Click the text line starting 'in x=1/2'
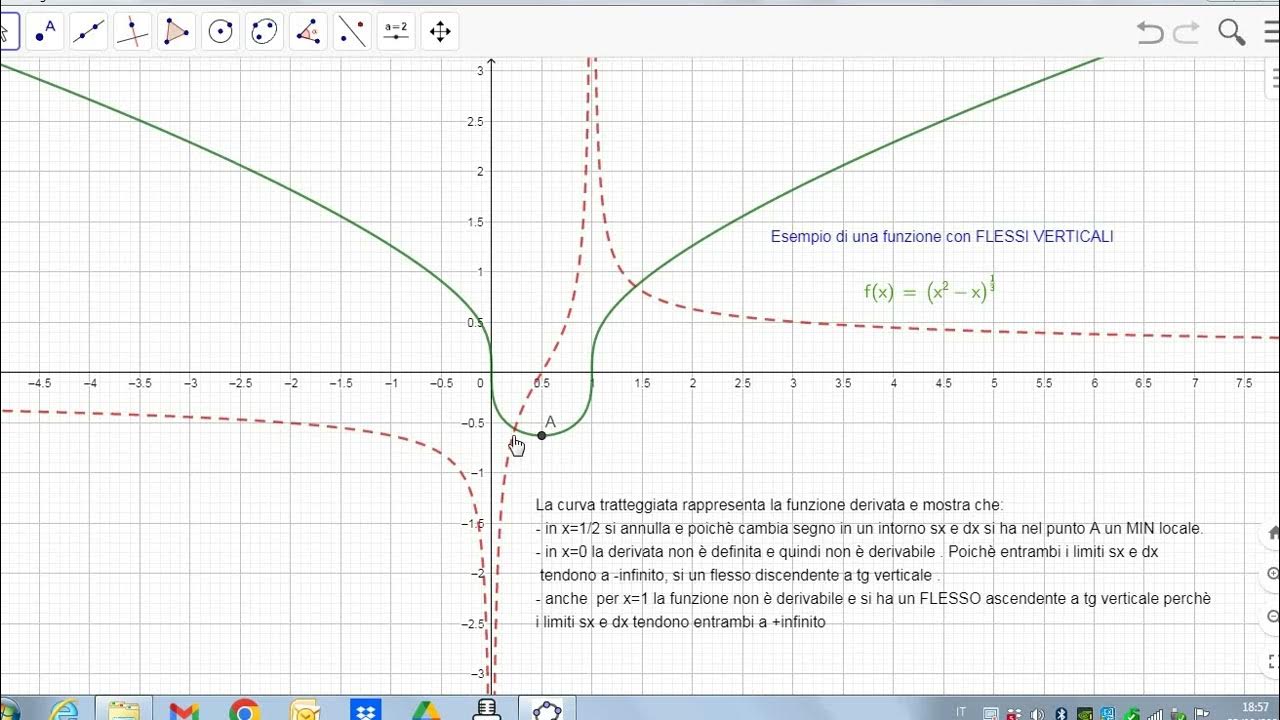This screenshot has width=1280, height=720. pyautogui.click(x=870, y=528)
